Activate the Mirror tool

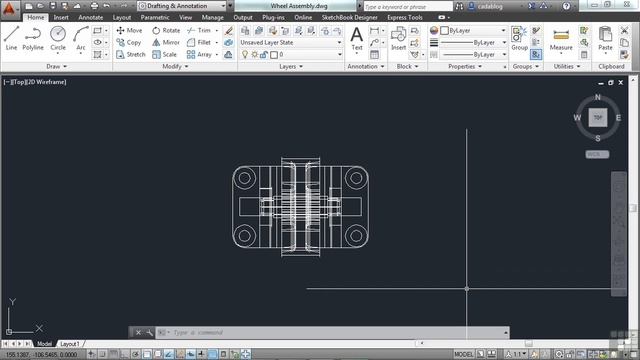(x=166, y=42)
